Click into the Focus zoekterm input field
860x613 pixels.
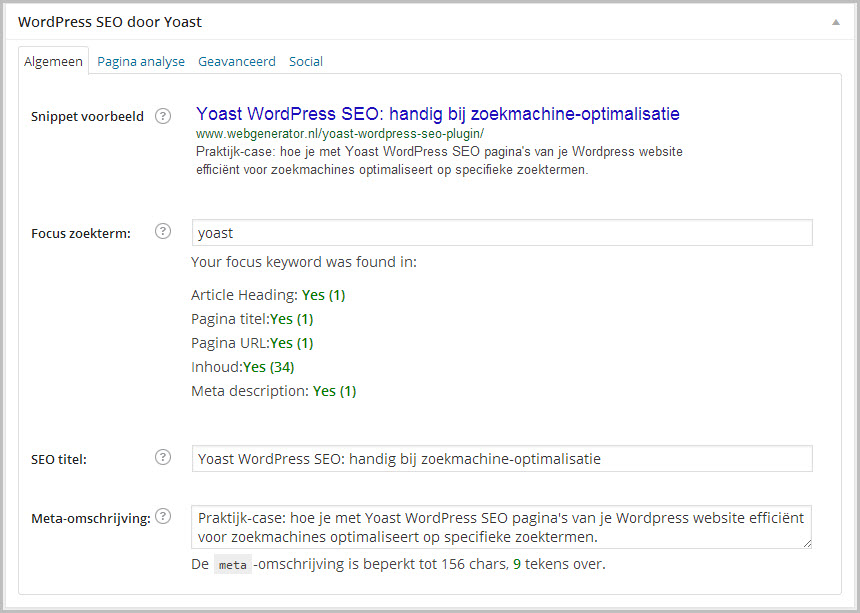tap(500, 232)
